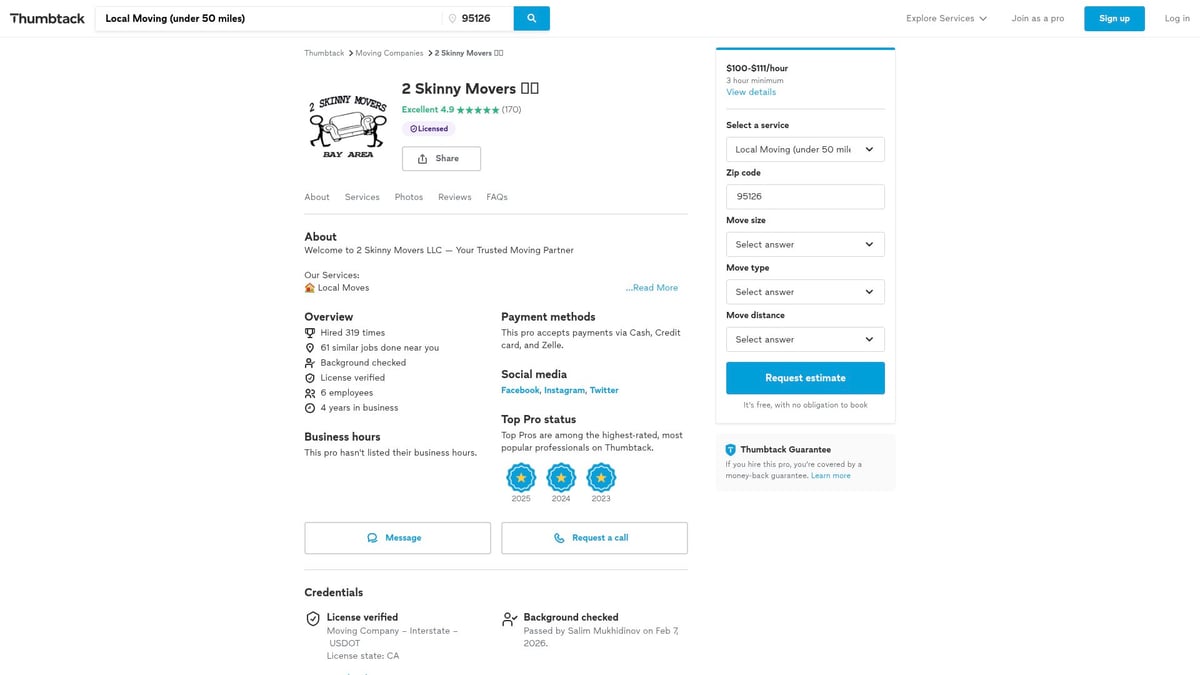Click the Thumbtack logo in header
The width and height of the screenshot is (1200, 675).
[47, 18]
